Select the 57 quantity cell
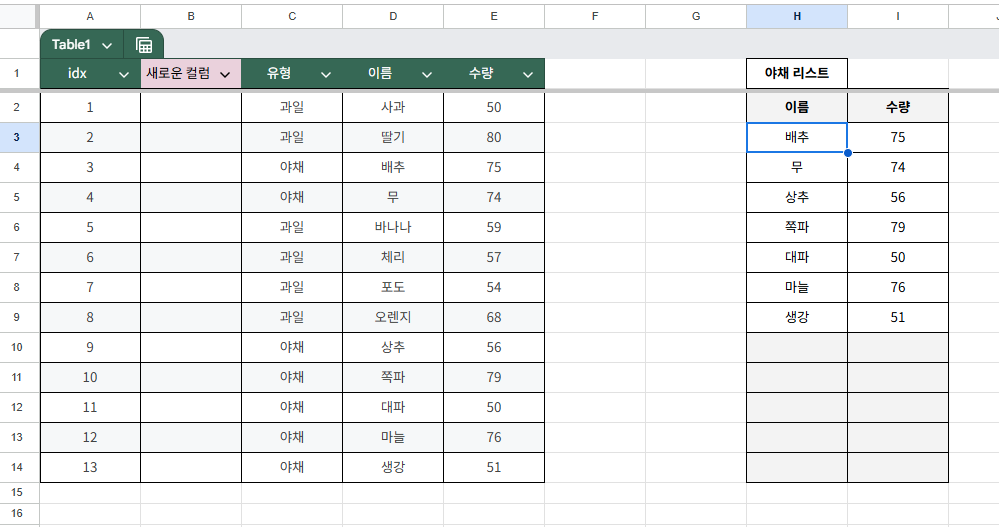Image resolution: width=999 pixels, height=527 pixels. coord(494,257)
